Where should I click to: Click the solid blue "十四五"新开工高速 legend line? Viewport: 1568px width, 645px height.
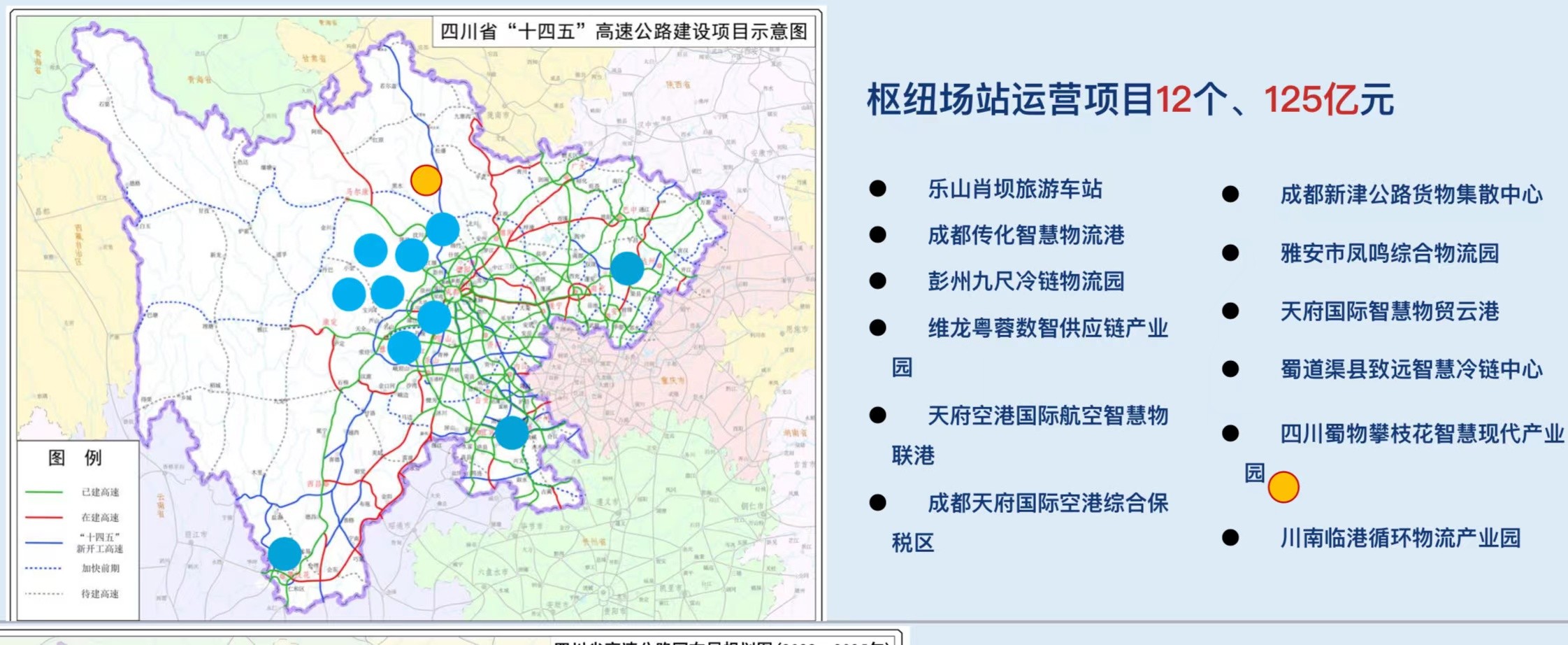coord(44,543)
